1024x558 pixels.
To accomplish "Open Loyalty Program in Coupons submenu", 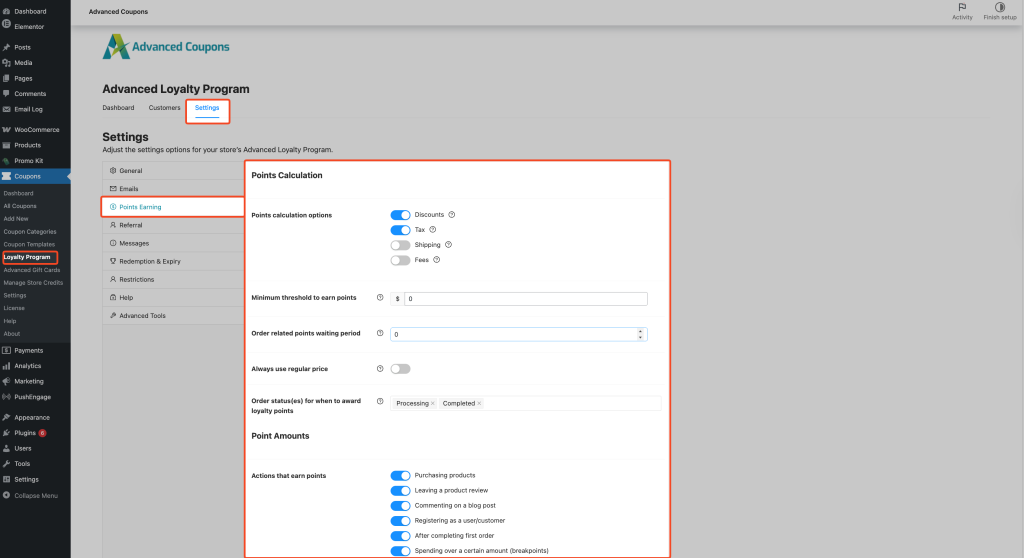I will (27, 257).
